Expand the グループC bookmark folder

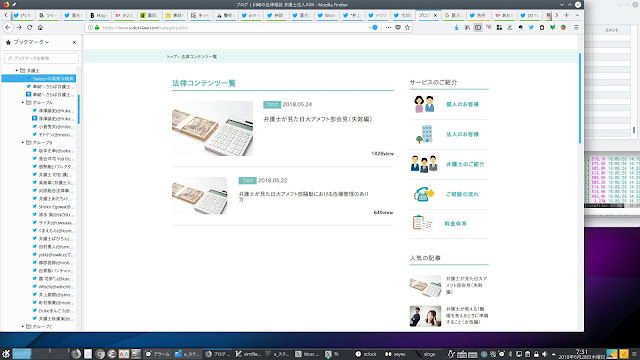click(x=23, y=327)
